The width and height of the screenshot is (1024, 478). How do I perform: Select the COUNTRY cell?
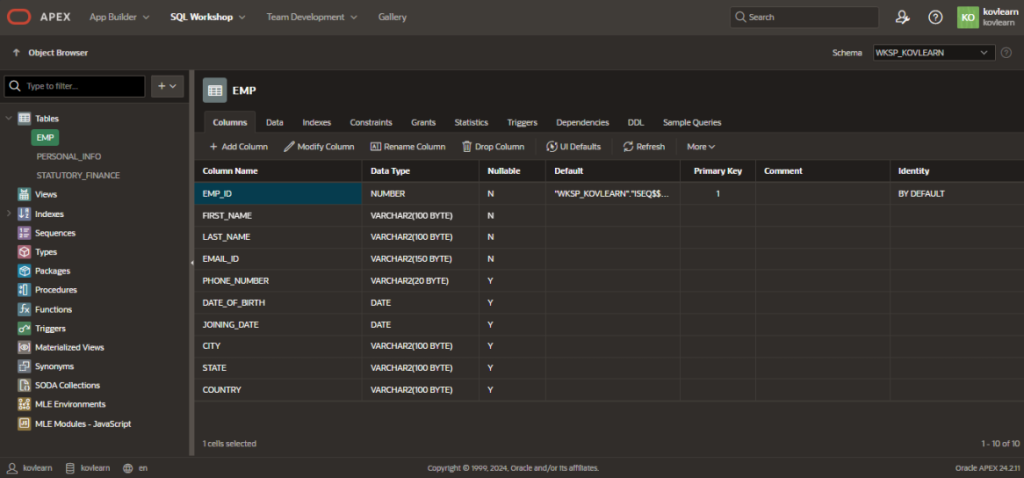(278, 390)
